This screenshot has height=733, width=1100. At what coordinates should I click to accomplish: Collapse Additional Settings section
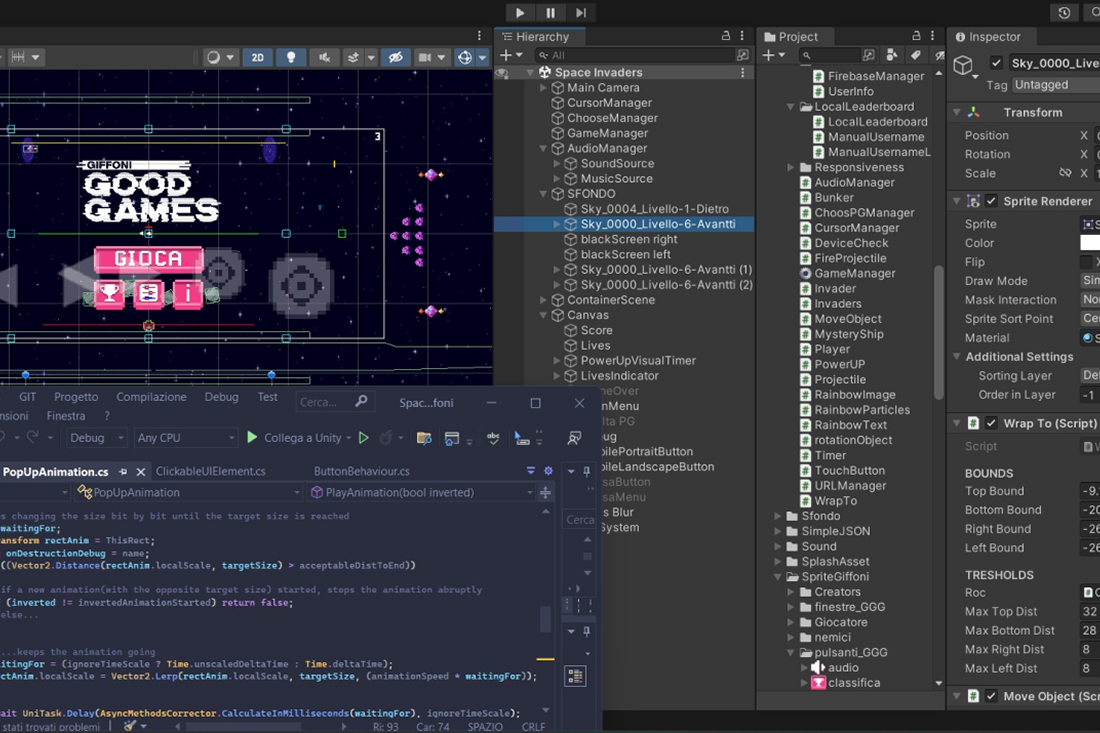(956, 356)
